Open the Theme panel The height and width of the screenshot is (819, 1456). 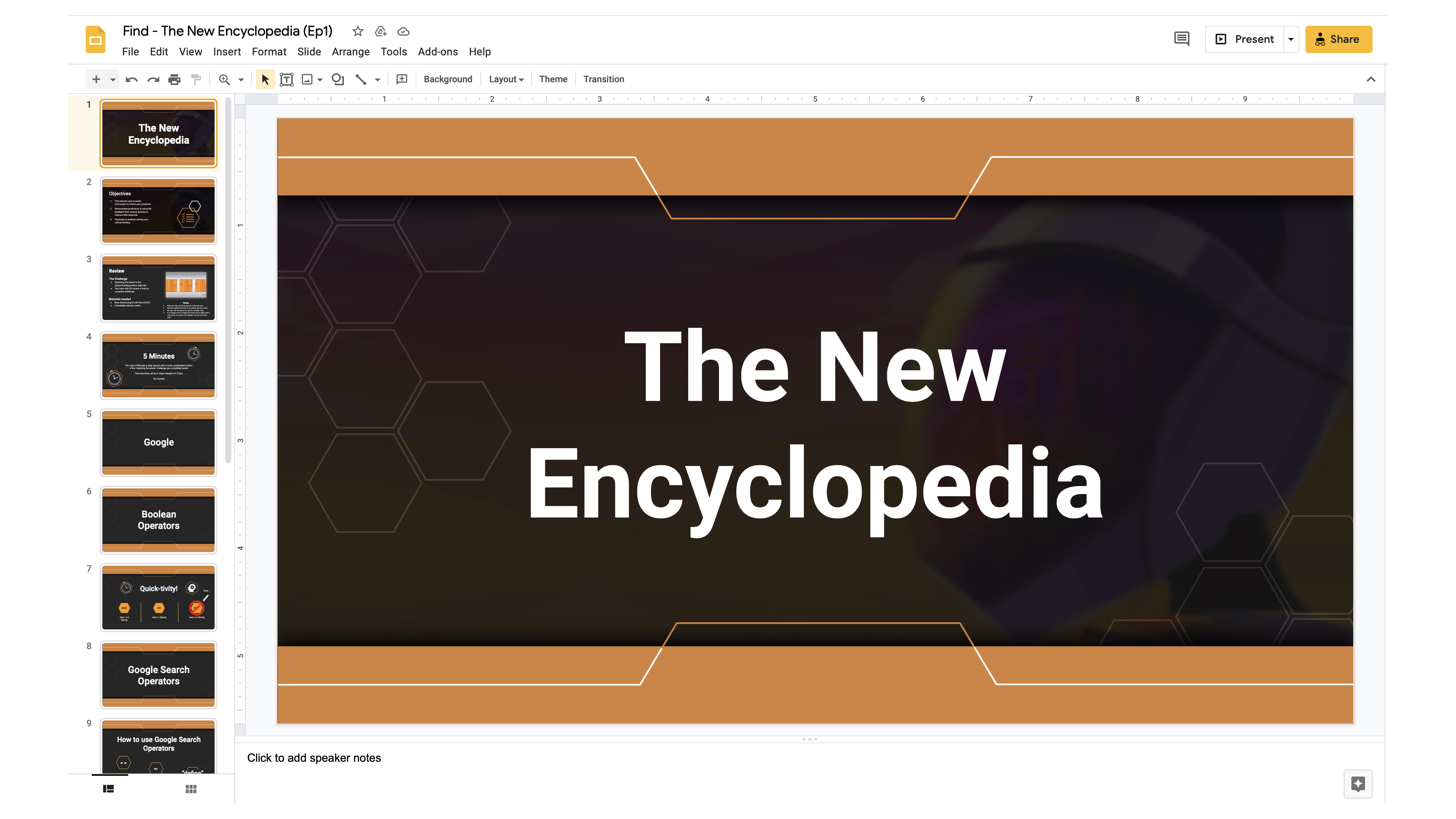coord(553,79)
